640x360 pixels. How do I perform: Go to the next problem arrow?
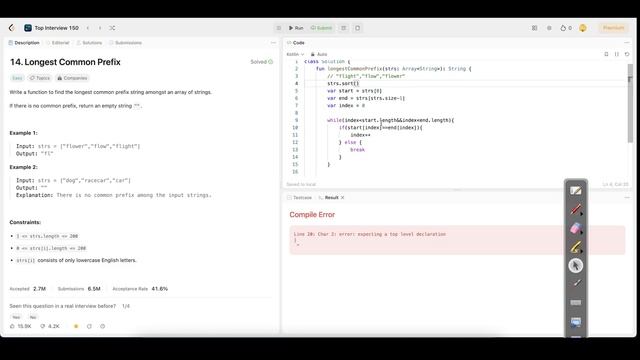click(x=100, y=28)
